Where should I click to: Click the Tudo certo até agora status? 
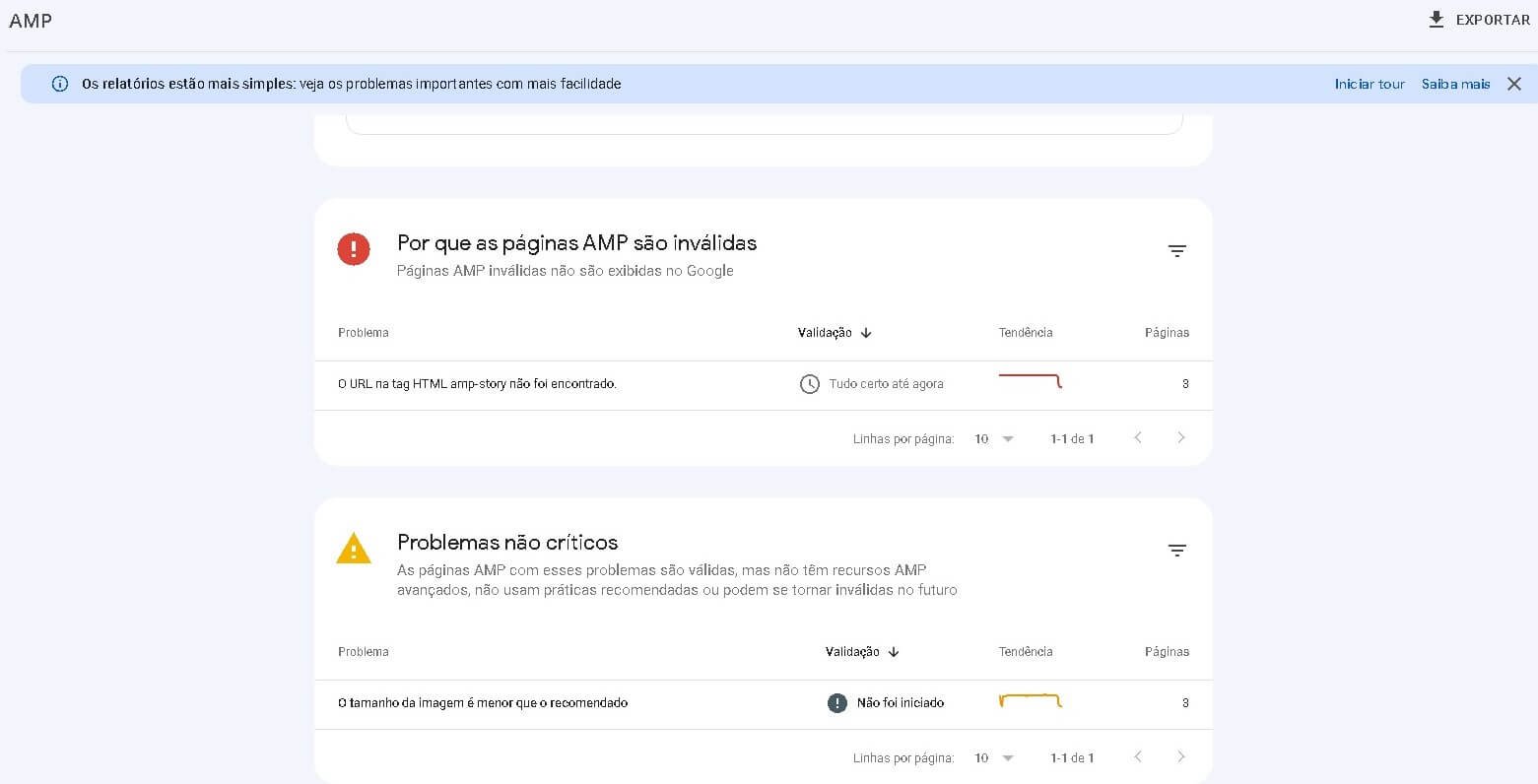coord(886,384)
